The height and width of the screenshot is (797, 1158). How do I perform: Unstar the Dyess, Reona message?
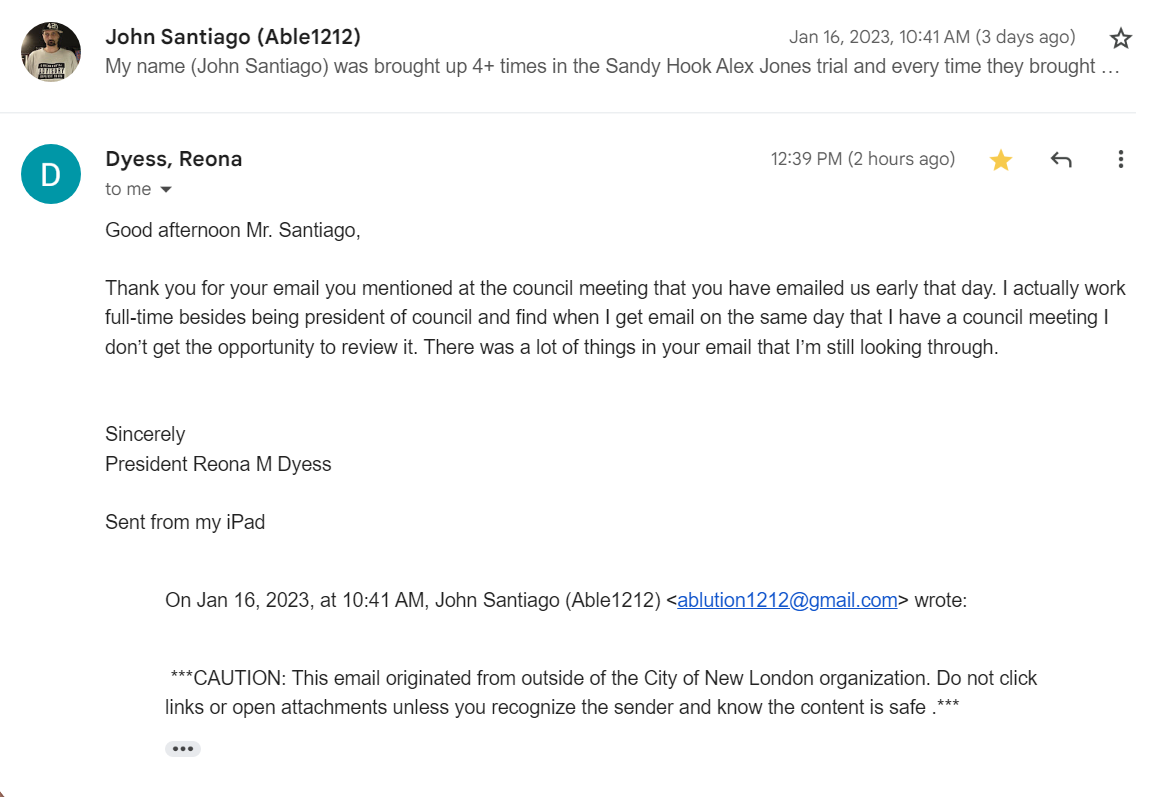1001,160
